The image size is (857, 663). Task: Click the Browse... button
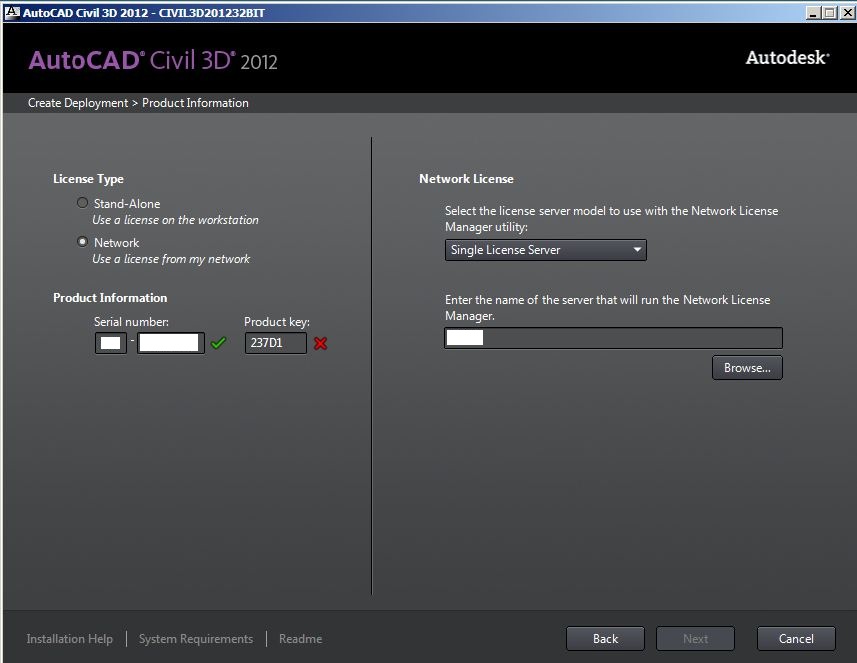747,368
